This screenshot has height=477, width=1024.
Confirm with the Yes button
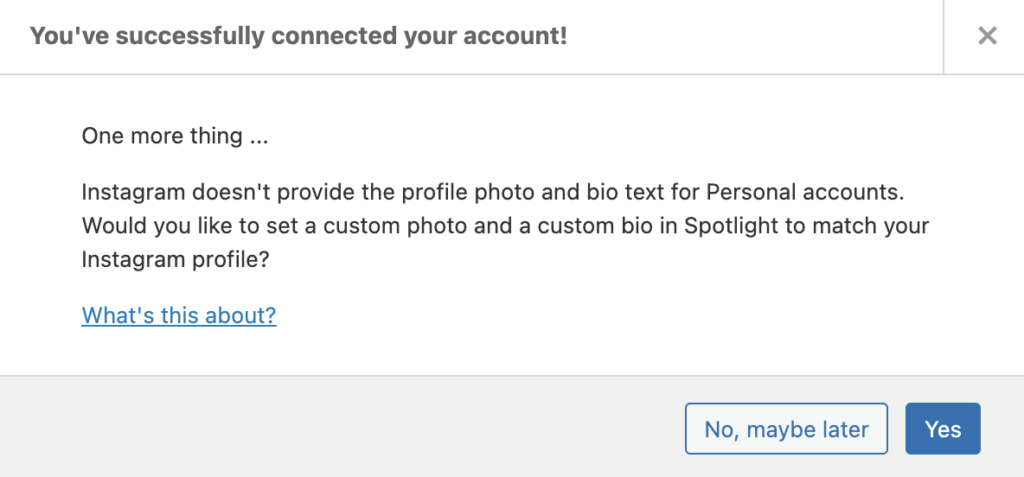pyautogui.click(x=943, y=429)
